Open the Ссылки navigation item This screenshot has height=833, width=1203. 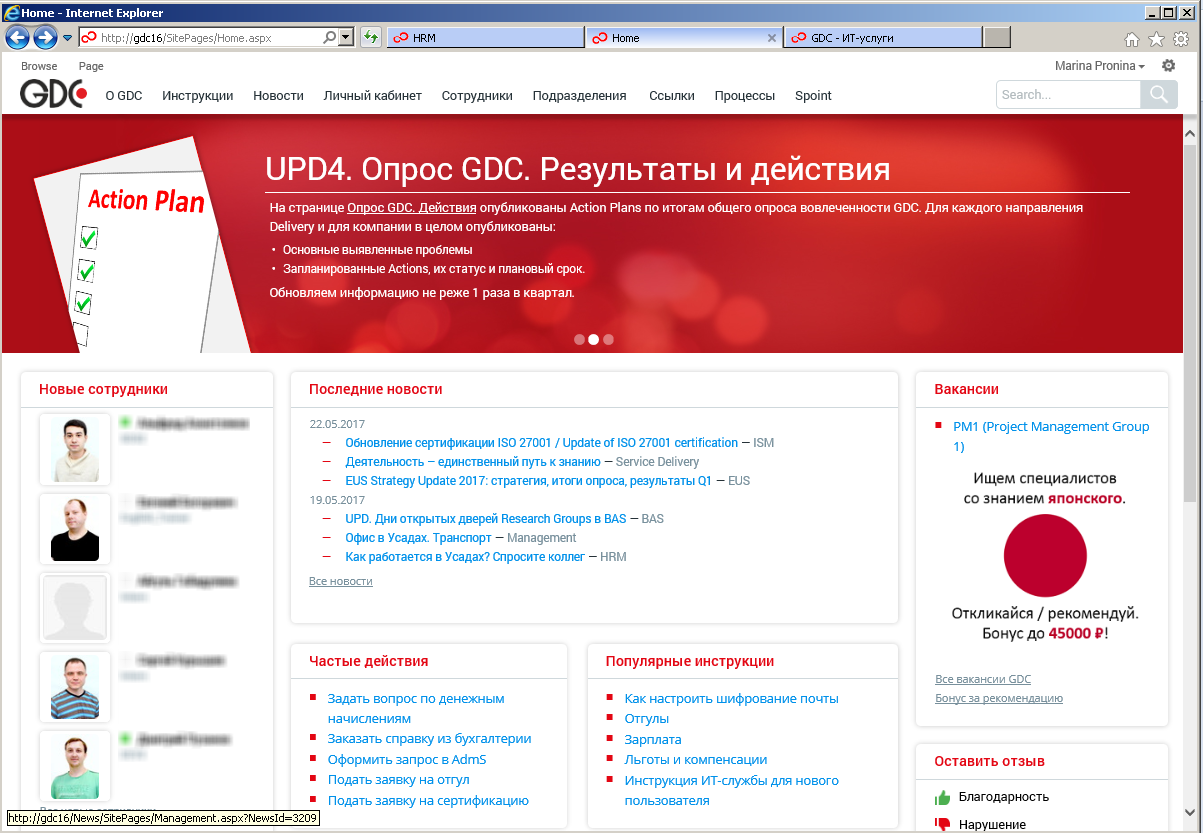pos(671,96)
